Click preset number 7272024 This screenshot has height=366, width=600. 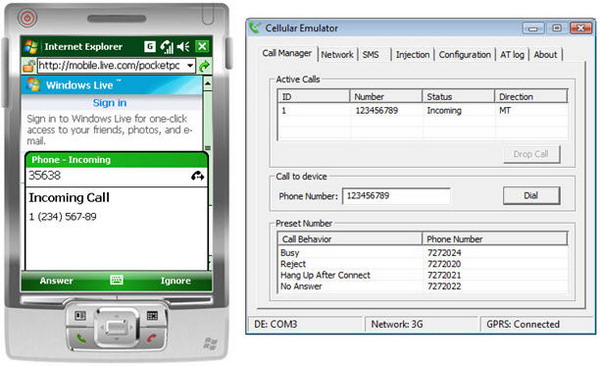[x=444, y=253]
